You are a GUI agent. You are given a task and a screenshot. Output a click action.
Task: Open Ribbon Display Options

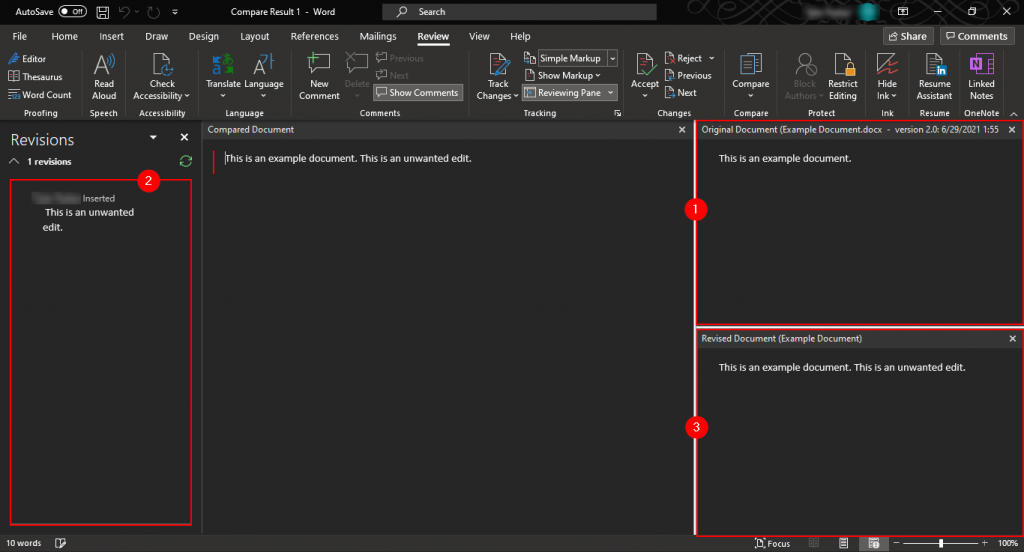point(903,12)
